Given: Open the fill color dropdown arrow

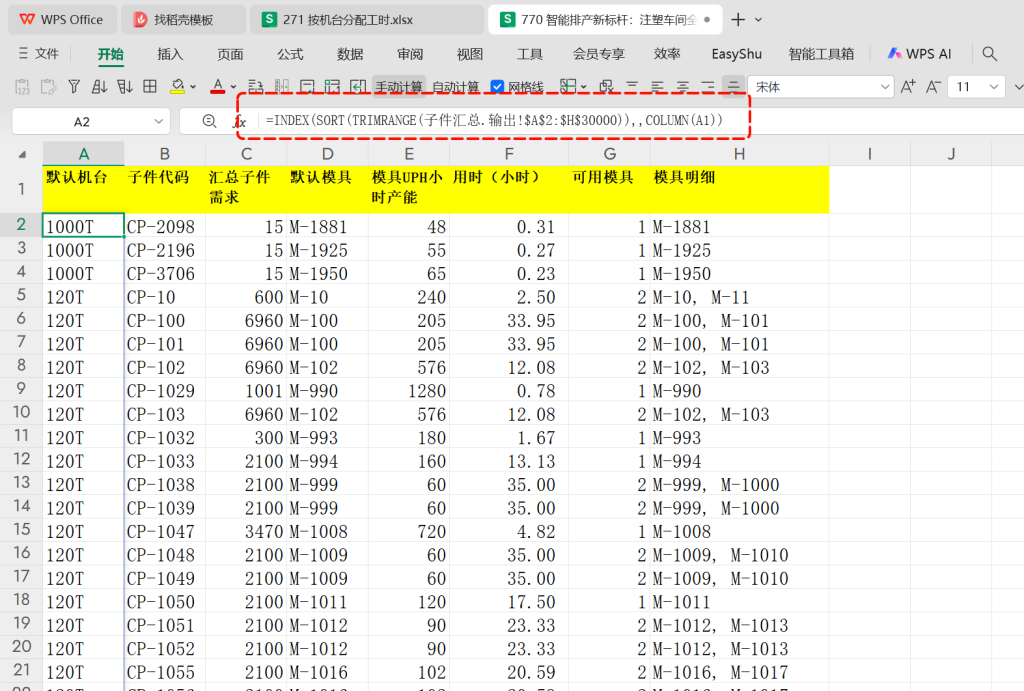Looking at the screenshot, I should click(x=193, y=87).
